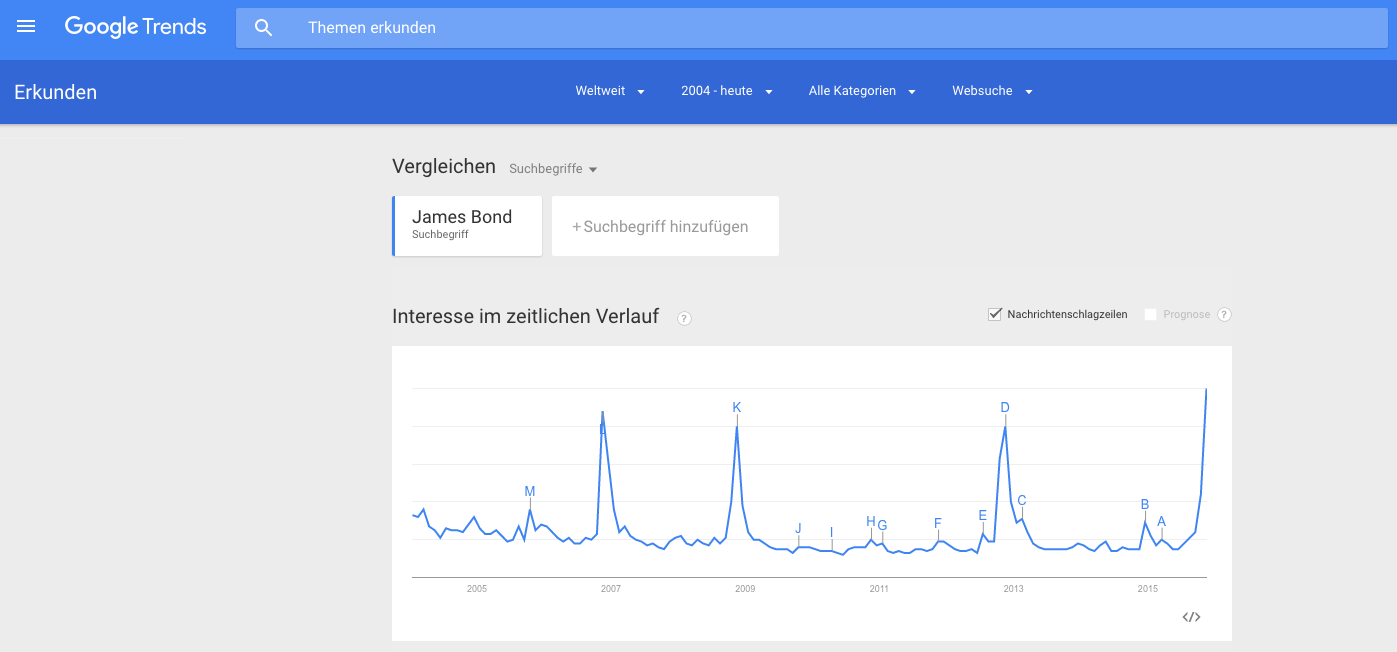Click the help icon next to Prognose
This screenshot has width=1397, height=652.
click(1224, 314)
